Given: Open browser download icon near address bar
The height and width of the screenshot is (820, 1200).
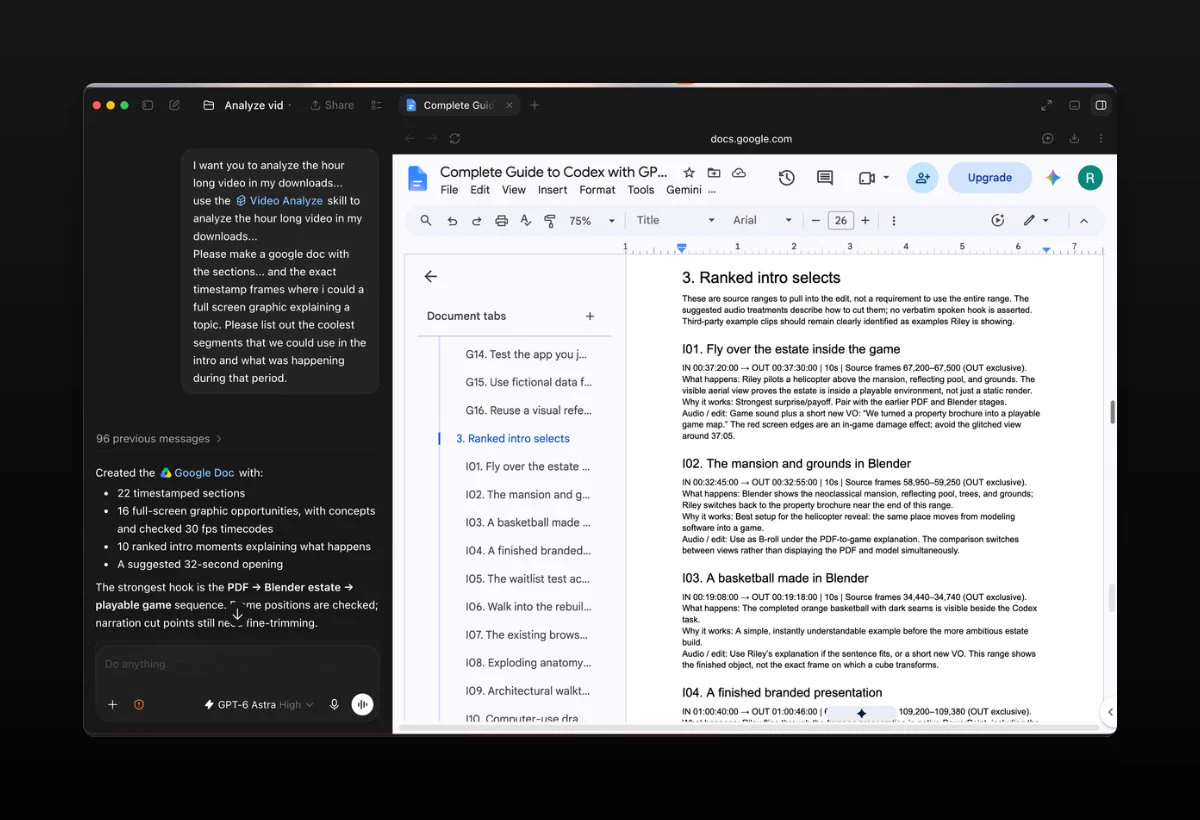Looking at the screenshot, I should coord(1074,138).
